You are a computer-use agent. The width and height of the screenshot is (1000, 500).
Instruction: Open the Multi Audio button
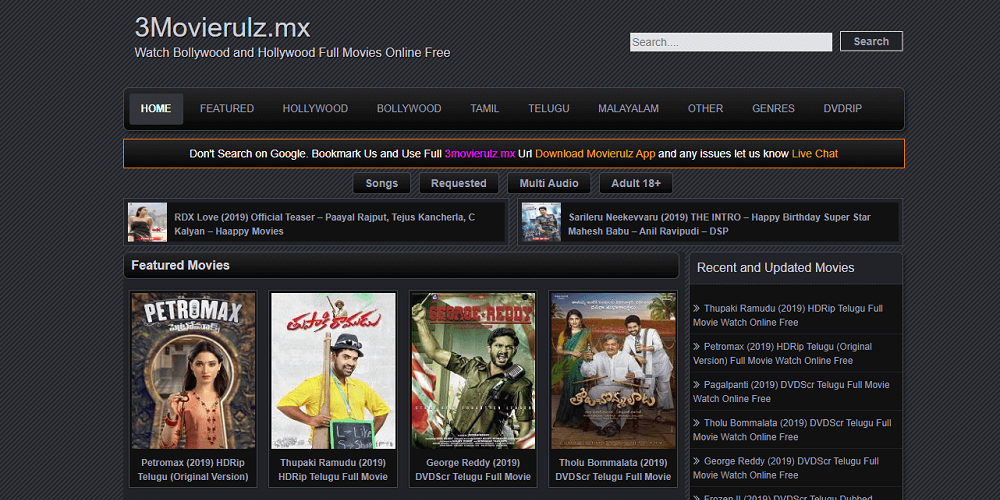(x=549, y=183)
